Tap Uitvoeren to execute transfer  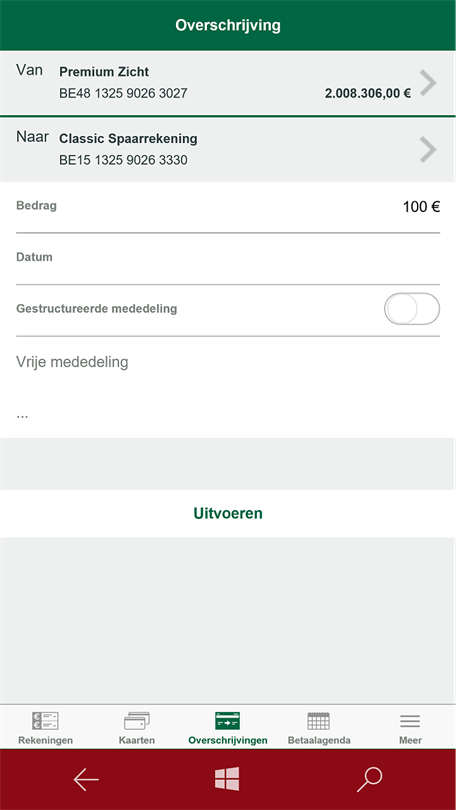[228, 513]
